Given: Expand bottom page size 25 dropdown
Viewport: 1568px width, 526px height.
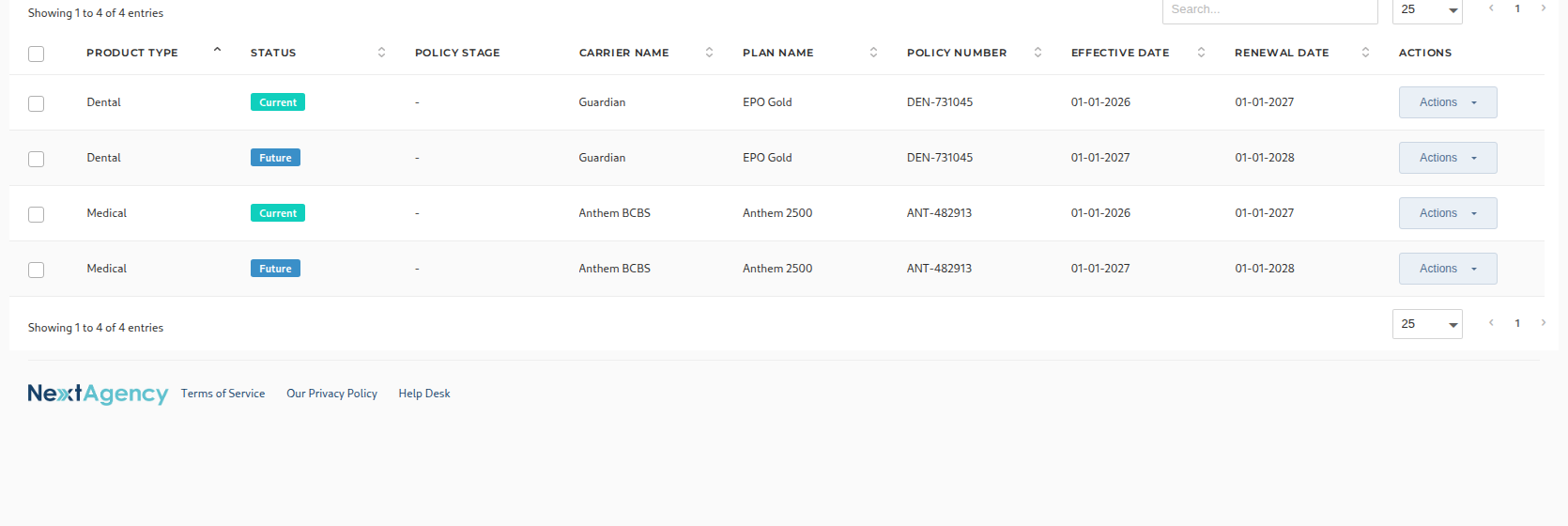Looking at the screenshot, I should [x=1427, y=324].
